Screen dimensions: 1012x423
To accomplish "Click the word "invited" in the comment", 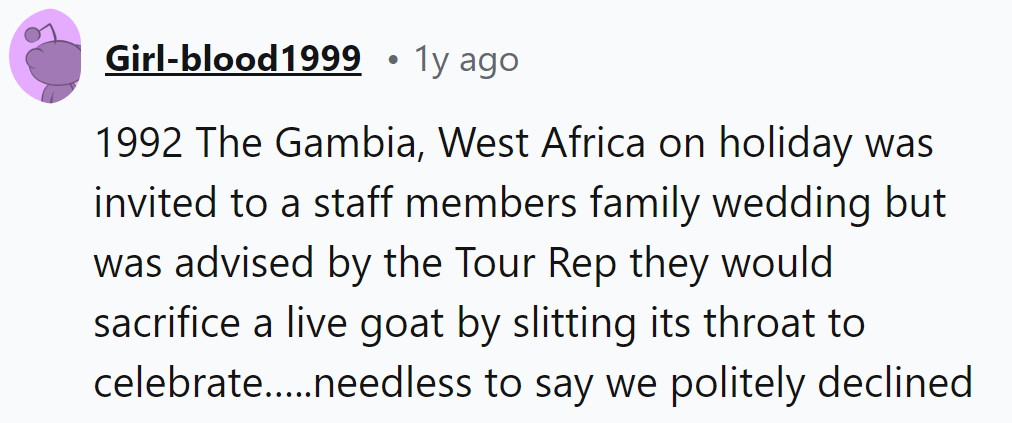I will (154, 204).
